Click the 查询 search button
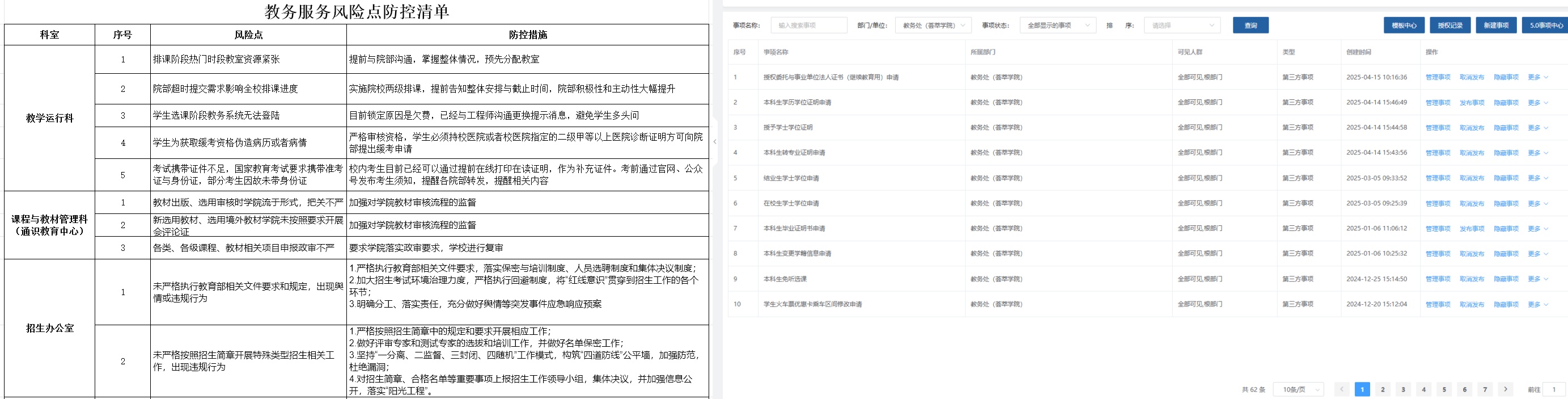 coord(1250,26)
